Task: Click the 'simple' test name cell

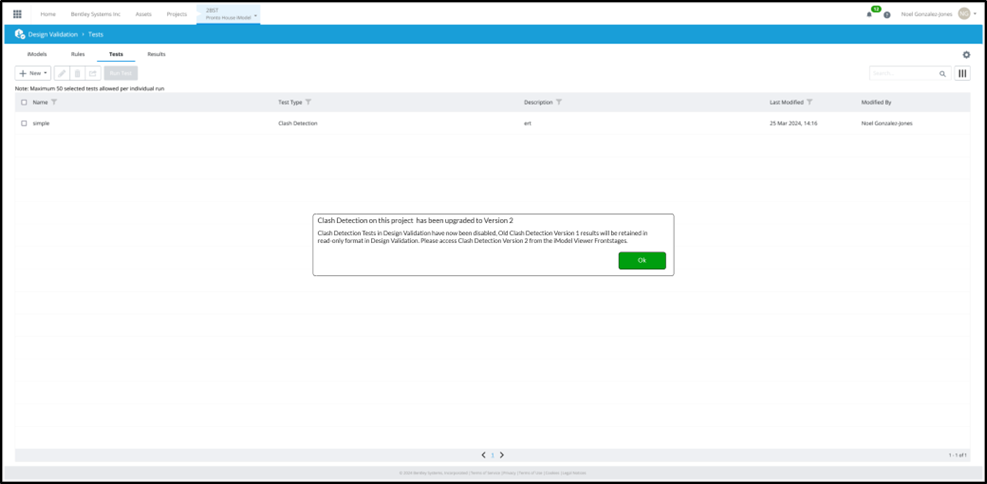Action: (41, 123)
